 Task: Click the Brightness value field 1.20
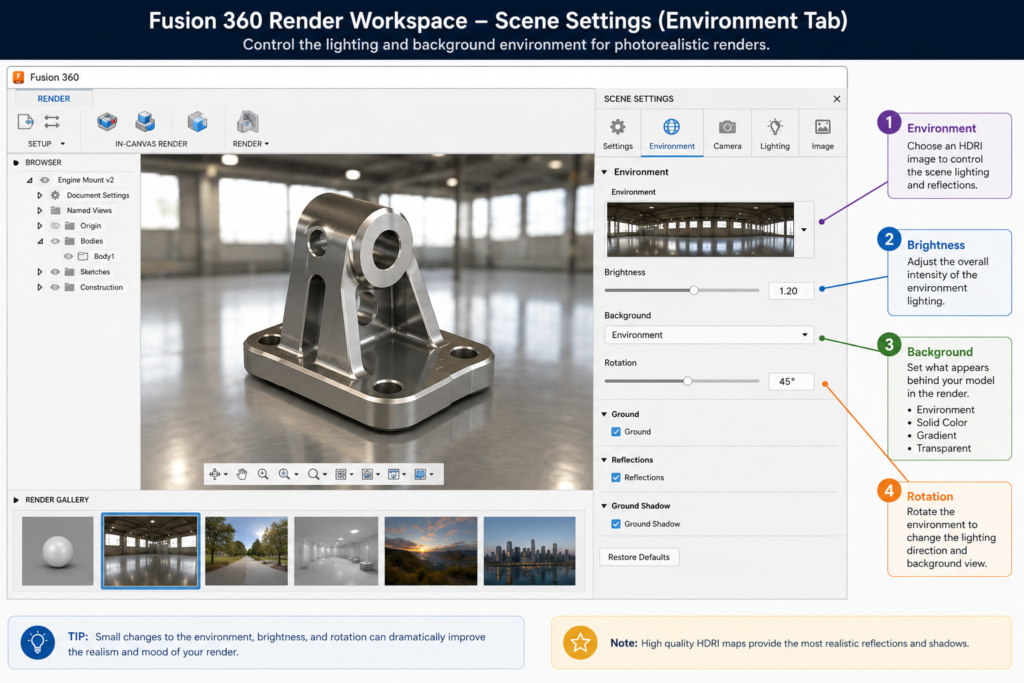pyautogui.click(x=791, y=291)
